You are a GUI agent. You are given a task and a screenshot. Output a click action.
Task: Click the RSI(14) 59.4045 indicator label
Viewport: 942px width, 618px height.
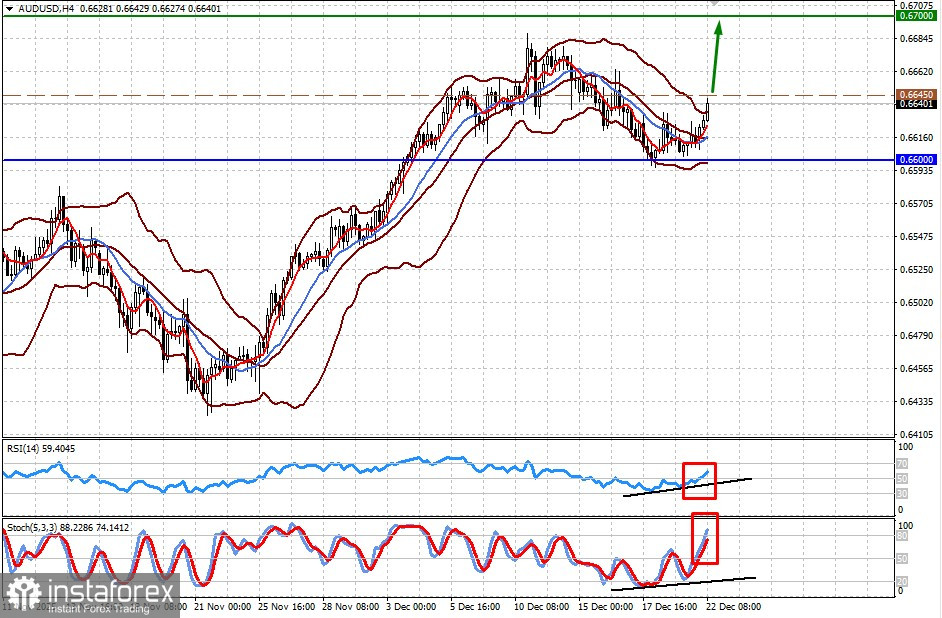[x=41, y=449]
